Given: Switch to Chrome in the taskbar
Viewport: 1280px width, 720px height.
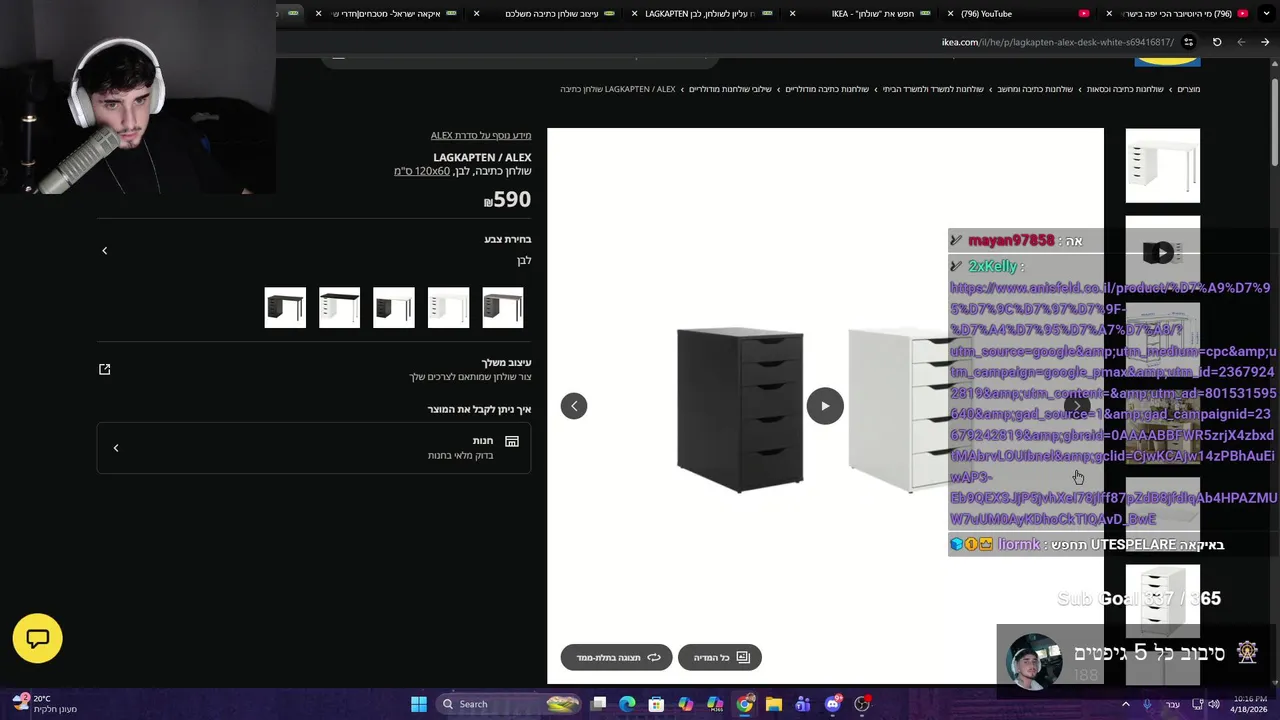Looking at the screenshot, I should 745,704.
